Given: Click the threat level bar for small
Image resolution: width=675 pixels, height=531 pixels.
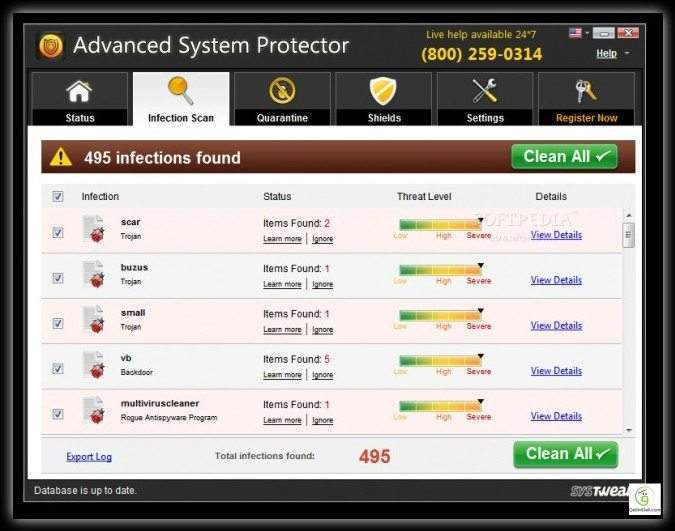Looking at the screenshot, I should click(x=440, y=315).
